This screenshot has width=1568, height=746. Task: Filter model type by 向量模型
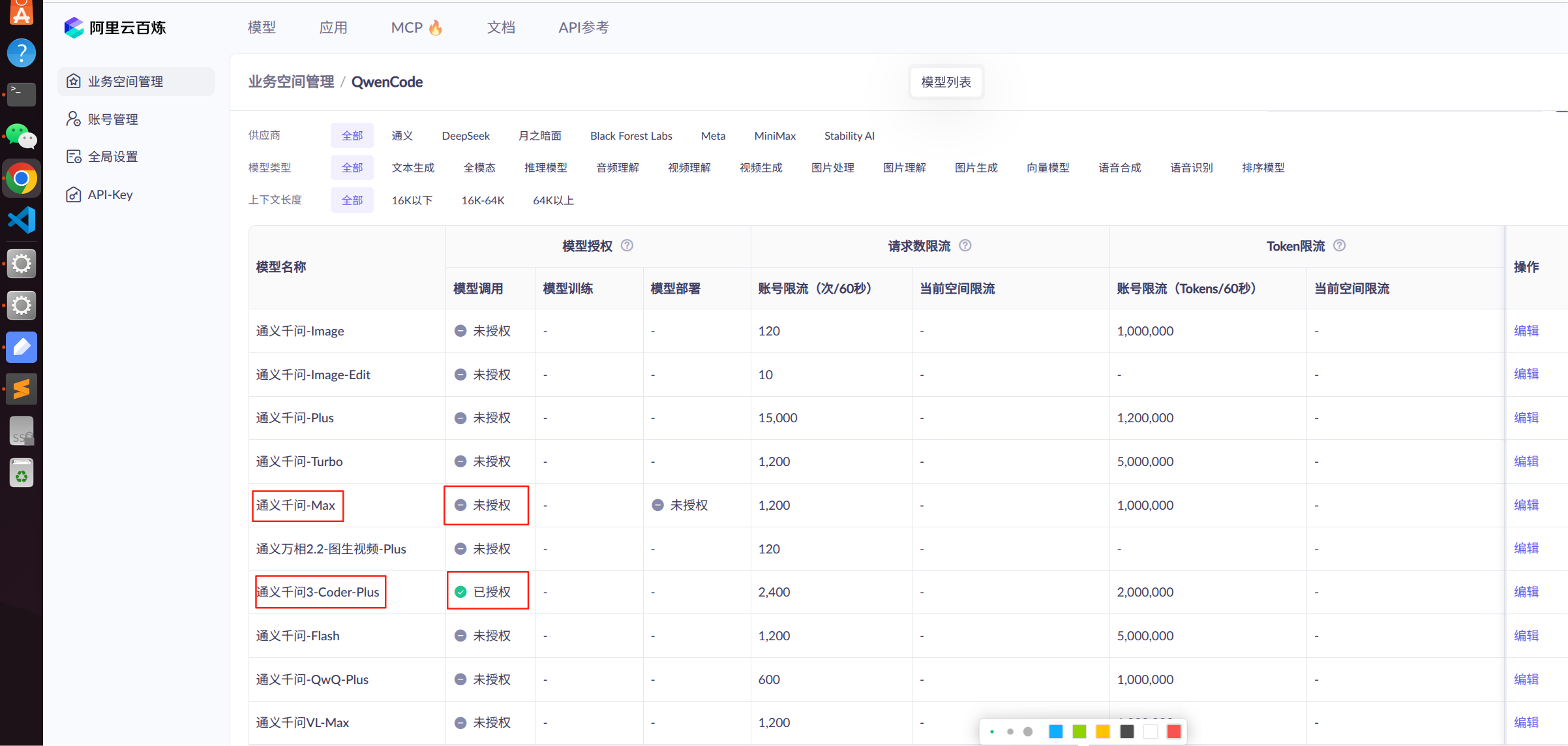[1048, 168]
